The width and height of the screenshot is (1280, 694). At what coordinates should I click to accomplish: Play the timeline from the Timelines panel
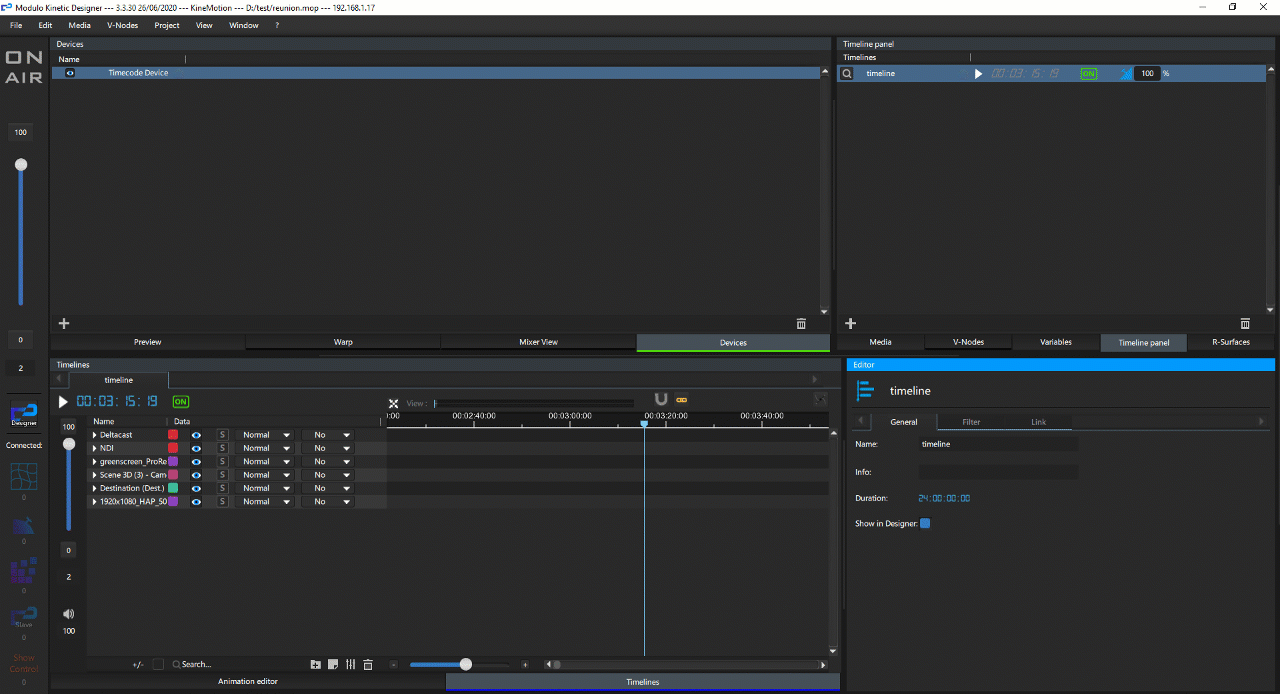click(63, 401)
